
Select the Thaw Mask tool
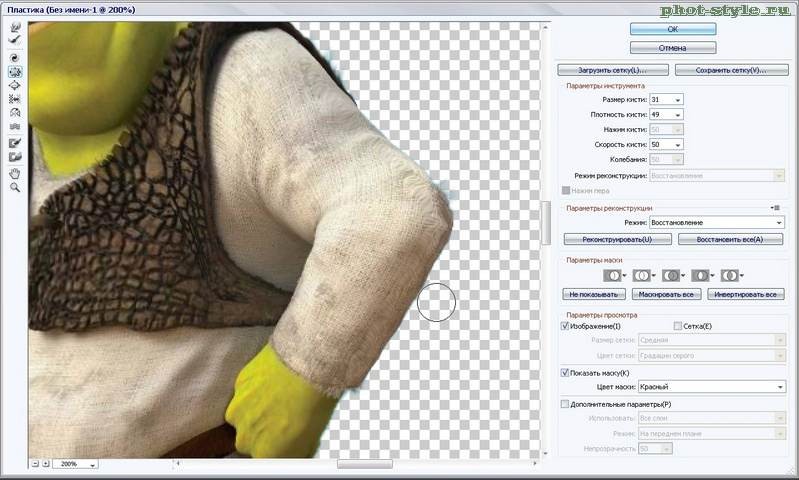(x=15, y=157)
